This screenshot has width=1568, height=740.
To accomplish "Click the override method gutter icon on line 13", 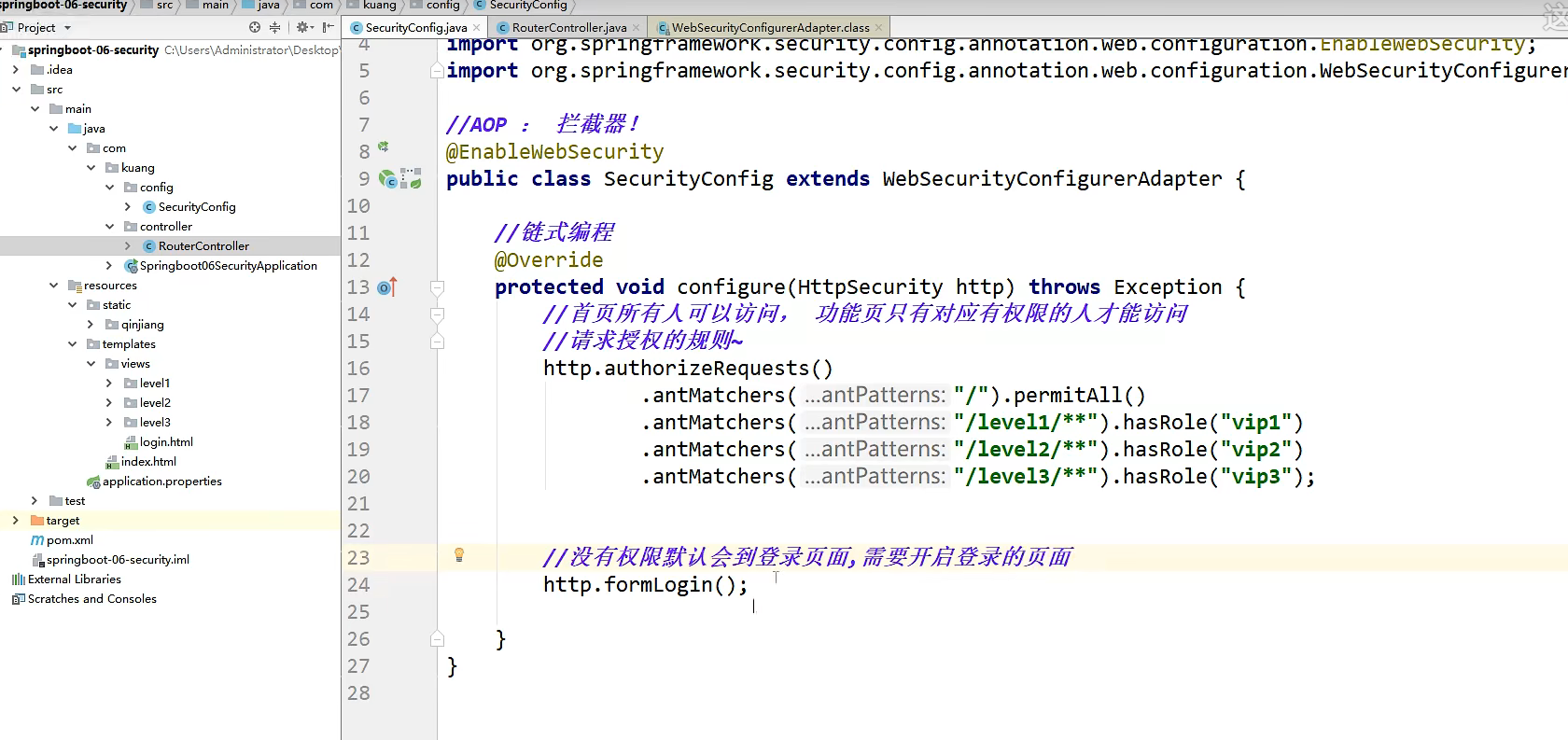I will (x=387, y=287).
